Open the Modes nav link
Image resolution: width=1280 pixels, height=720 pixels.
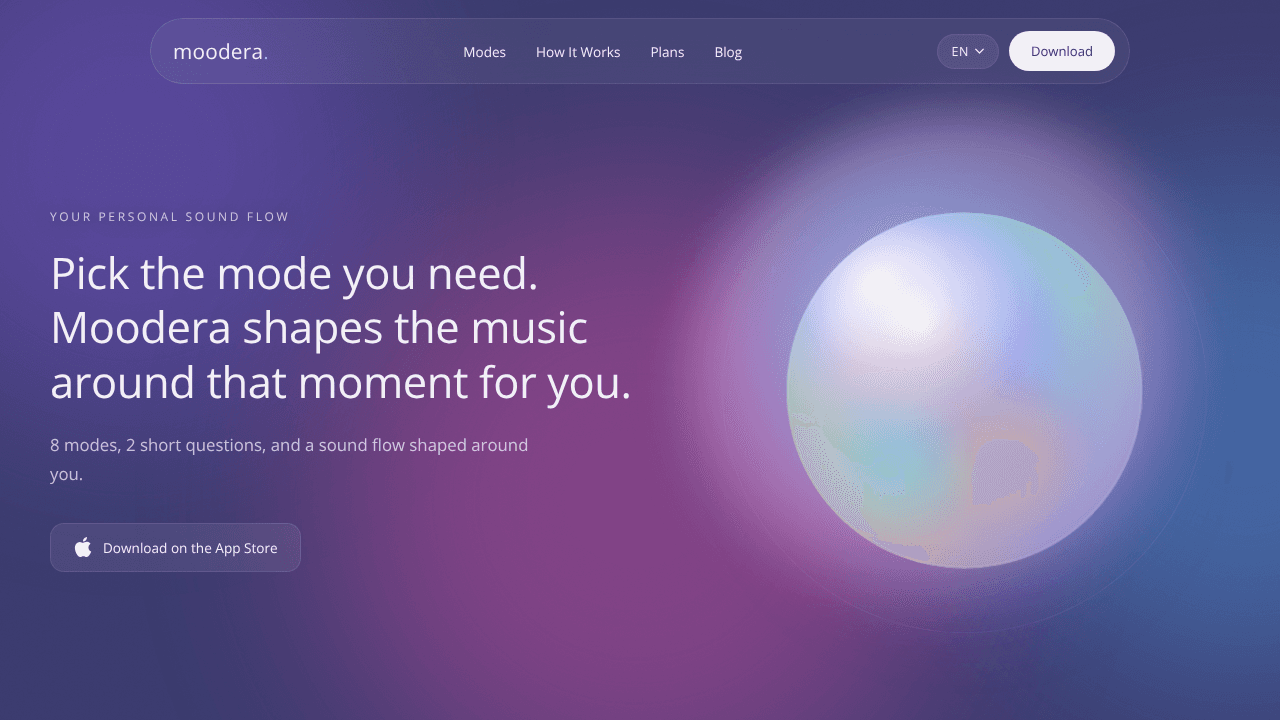tap(484, 52)
